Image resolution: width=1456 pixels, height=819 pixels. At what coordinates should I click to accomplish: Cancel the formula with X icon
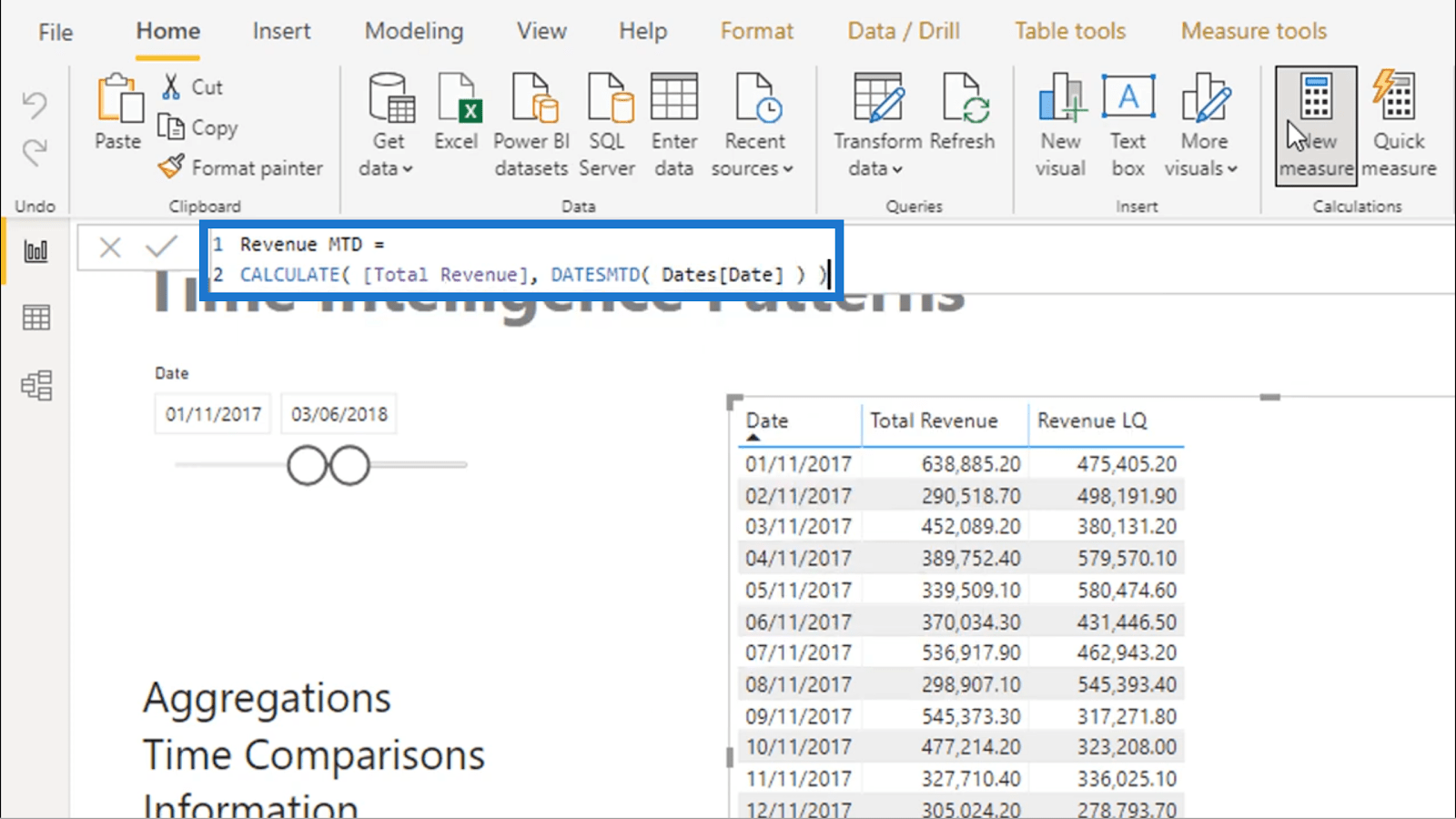tap(110, 247)
